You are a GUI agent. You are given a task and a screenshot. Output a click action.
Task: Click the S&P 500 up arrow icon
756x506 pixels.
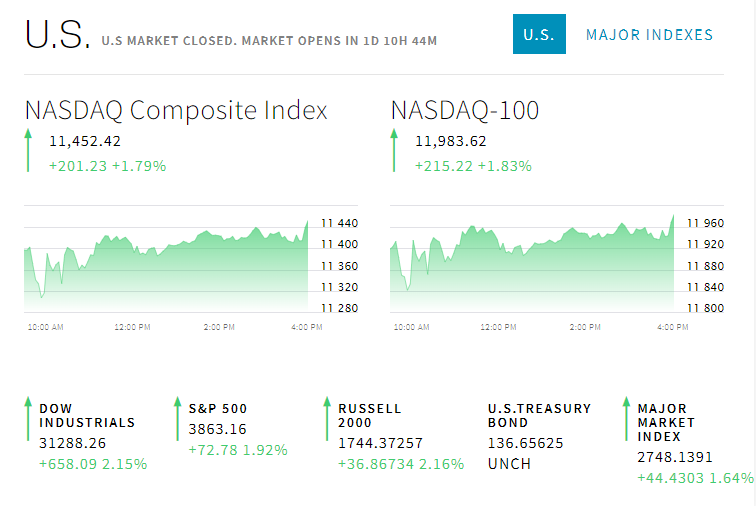[178, 419]
